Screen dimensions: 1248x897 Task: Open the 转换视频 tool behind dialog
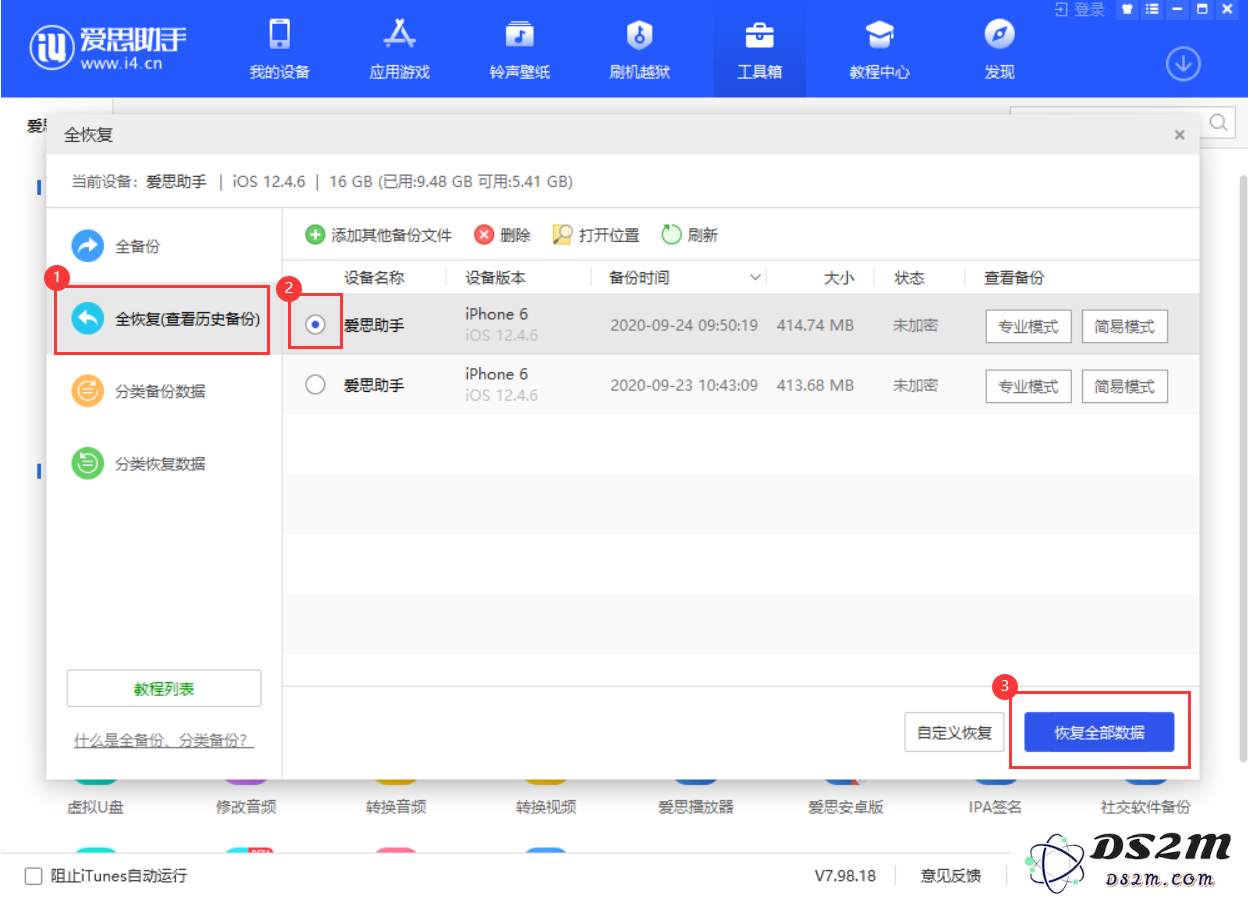[546, 806]
